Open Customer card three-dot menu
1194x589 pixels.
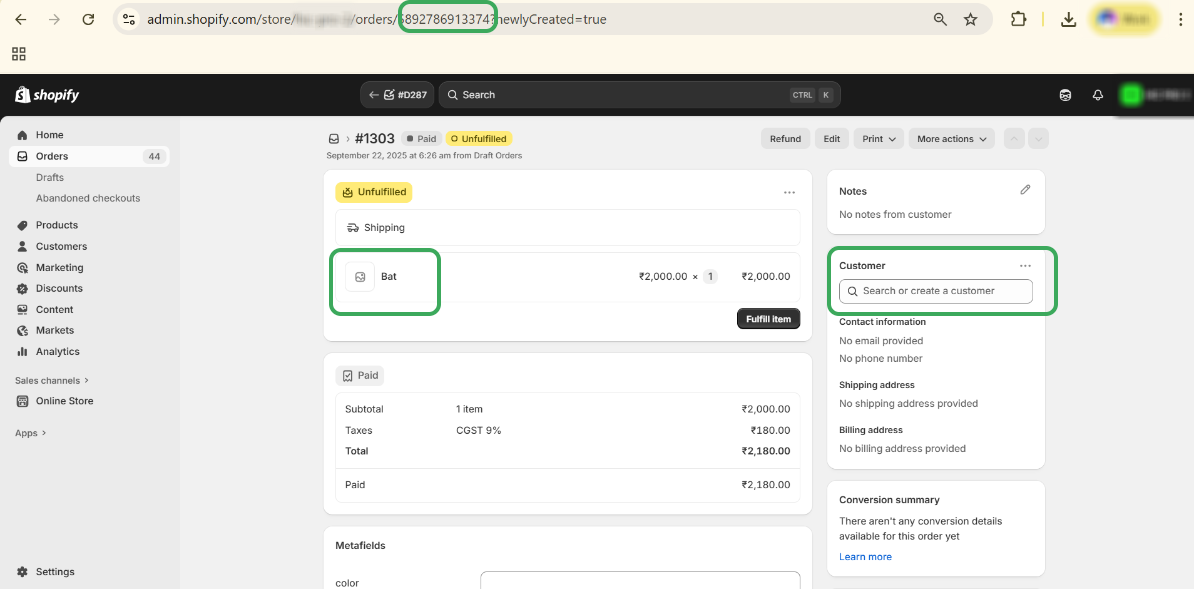coord(1026,266)
